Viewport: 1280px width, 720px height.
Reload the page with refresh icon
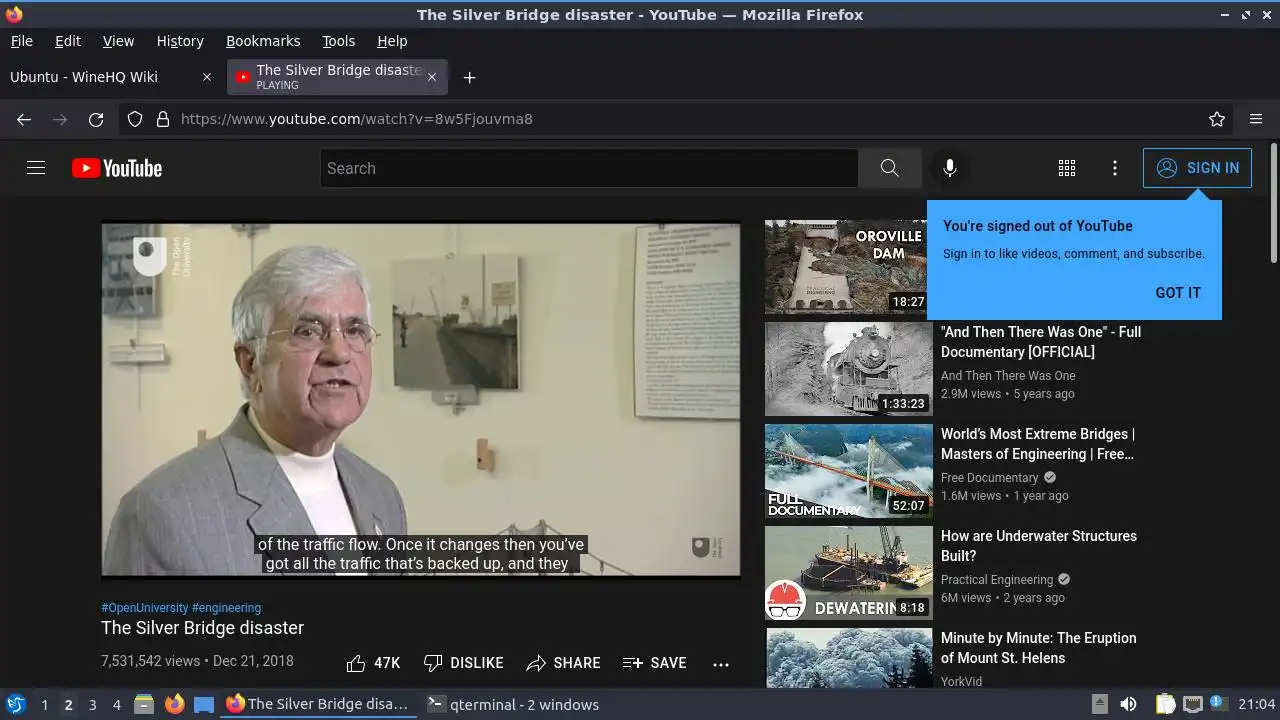click(96, 119)
